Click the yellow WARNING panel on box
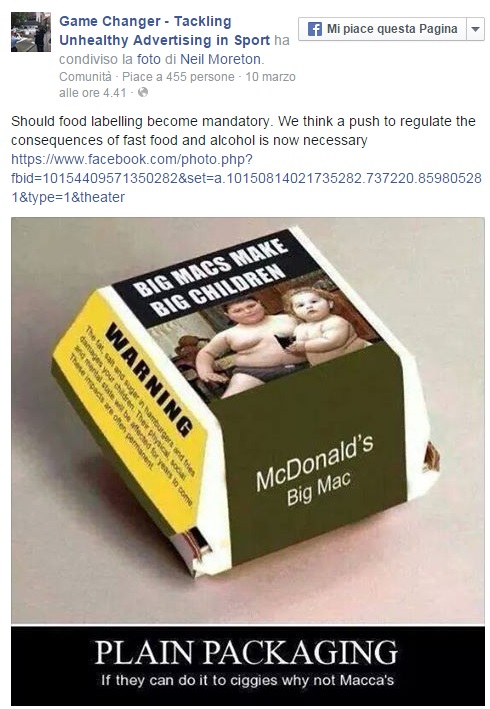490x709 pixels. [x=131, y=409]
